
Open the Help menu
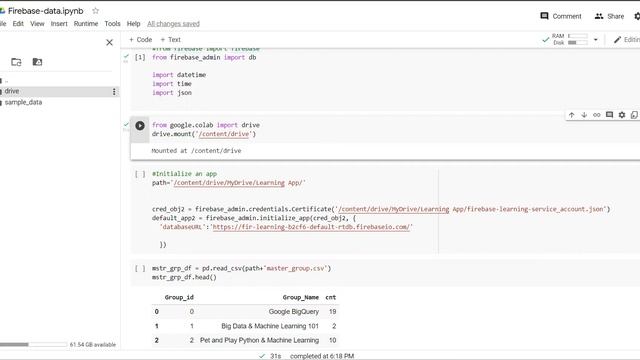pyautogui.click(x=133, y=24)
